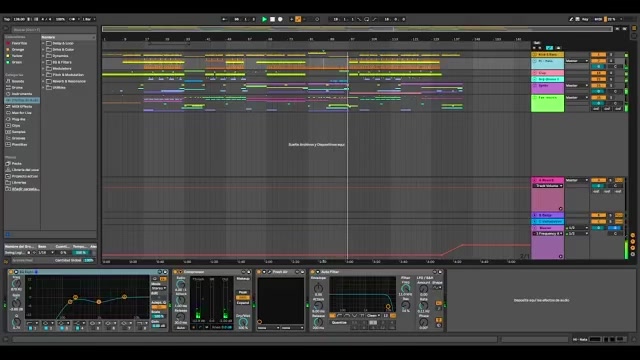
Task: Open the Plug-ins category
Action: [x=18, y=119]
